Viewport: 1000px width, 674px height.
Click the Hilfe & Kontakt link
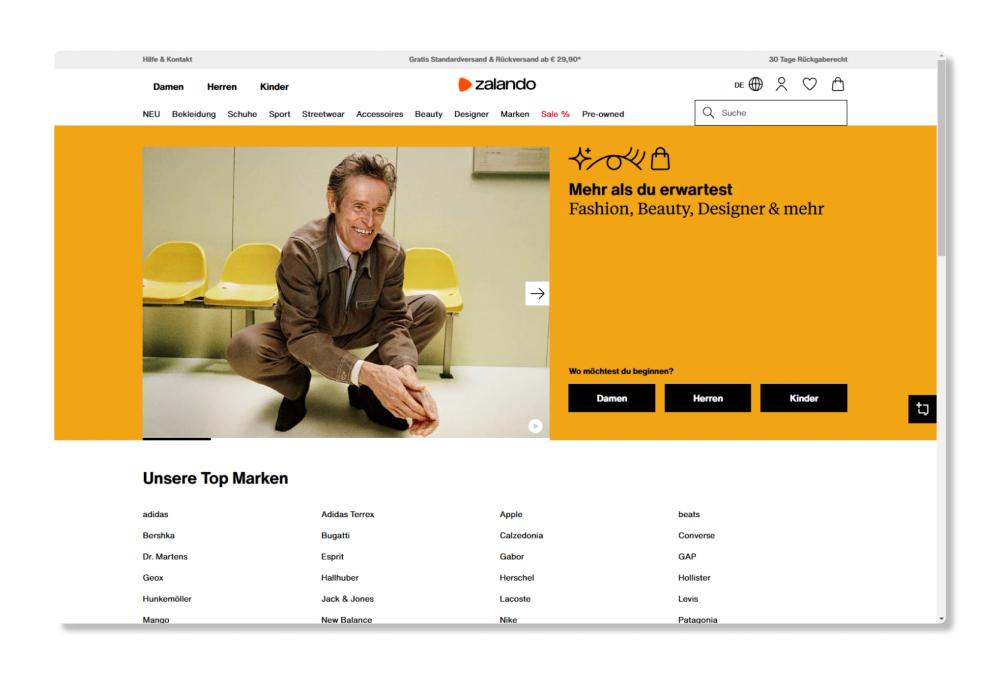167,59
